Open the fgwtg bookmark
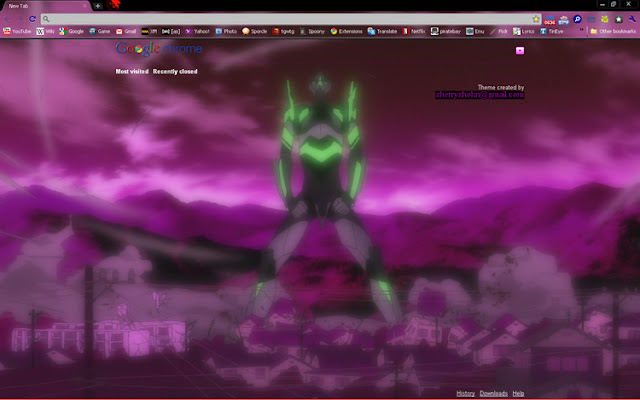640x400 pixels. [283, 31]
